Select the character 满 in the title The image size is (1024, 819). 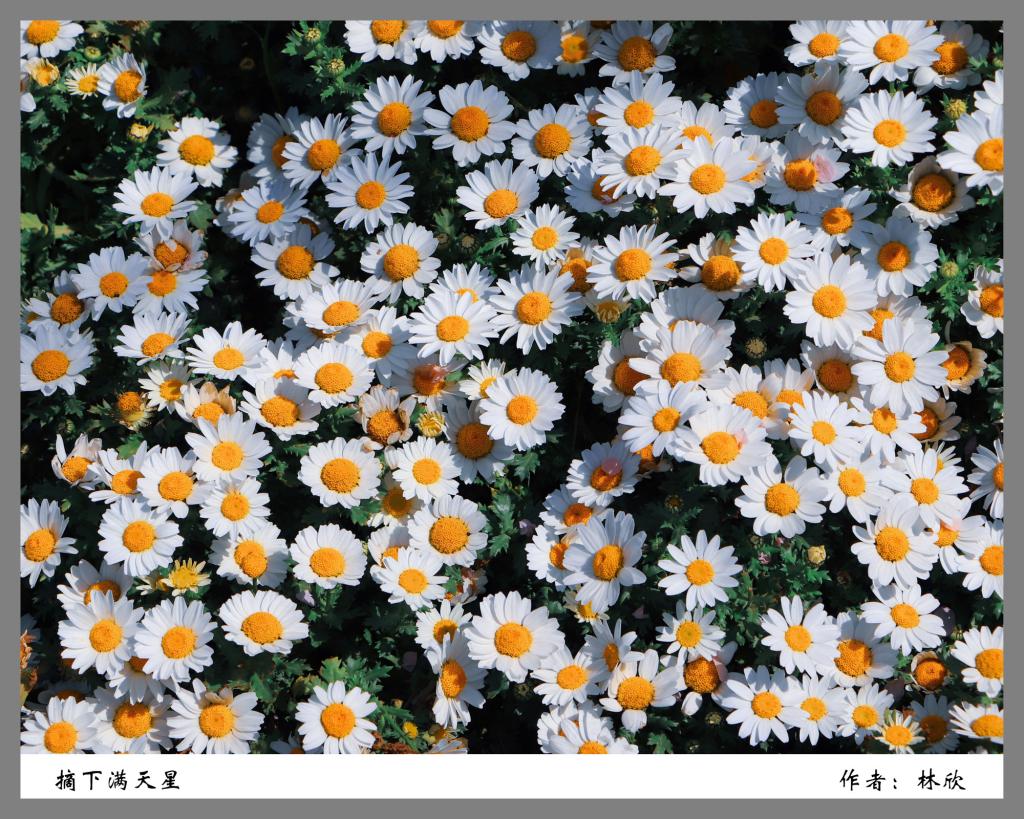[x=118, y=781]
